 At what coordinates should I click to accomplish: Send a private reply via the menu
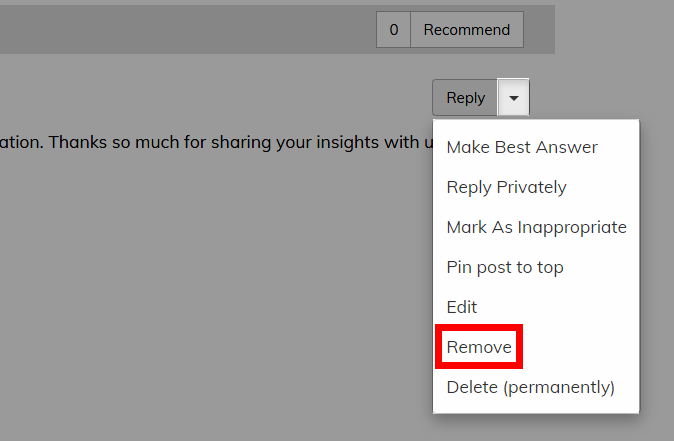(x=506, y=187)
